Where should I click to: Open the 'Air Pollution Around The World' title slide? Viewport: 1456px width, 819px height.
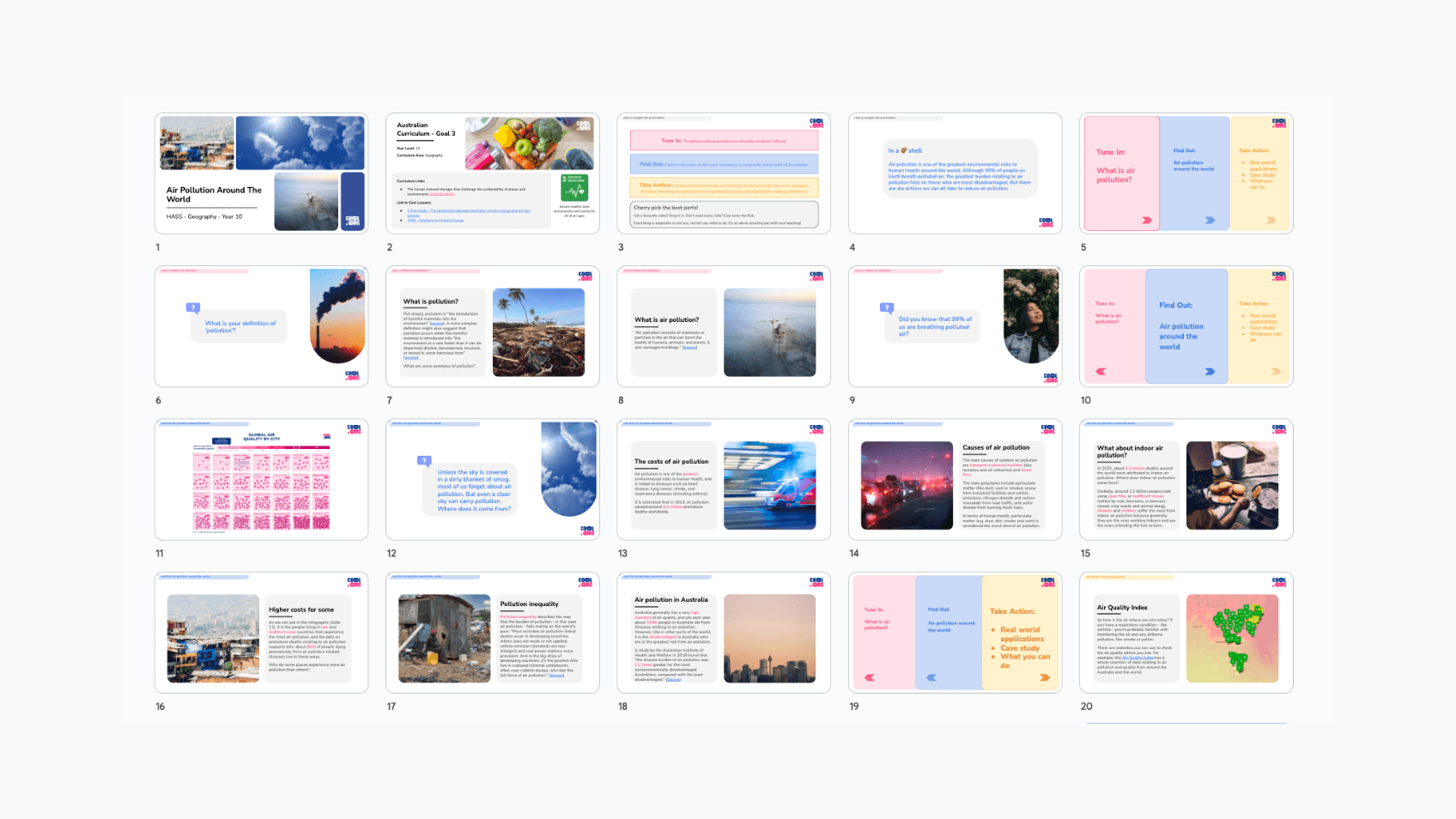point(262,173)
